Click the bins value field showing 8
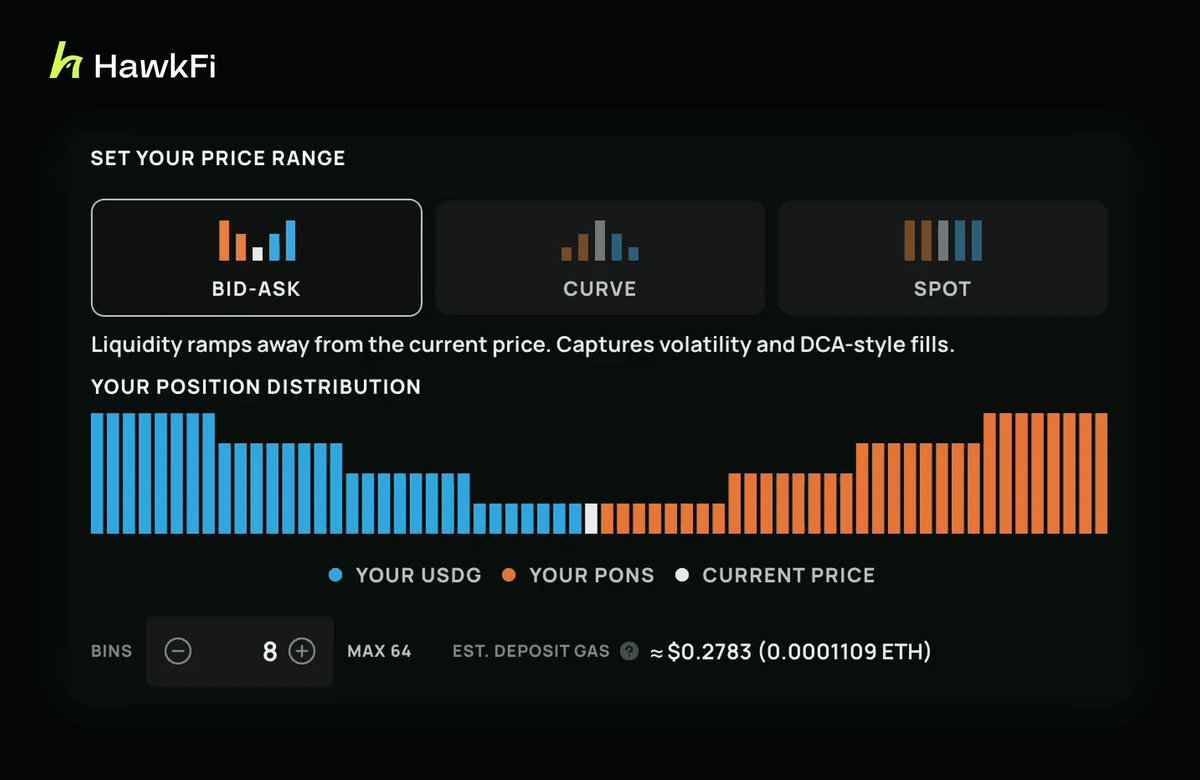The image size is (1200, 780). pyautogui.click(x=240, y=651)
